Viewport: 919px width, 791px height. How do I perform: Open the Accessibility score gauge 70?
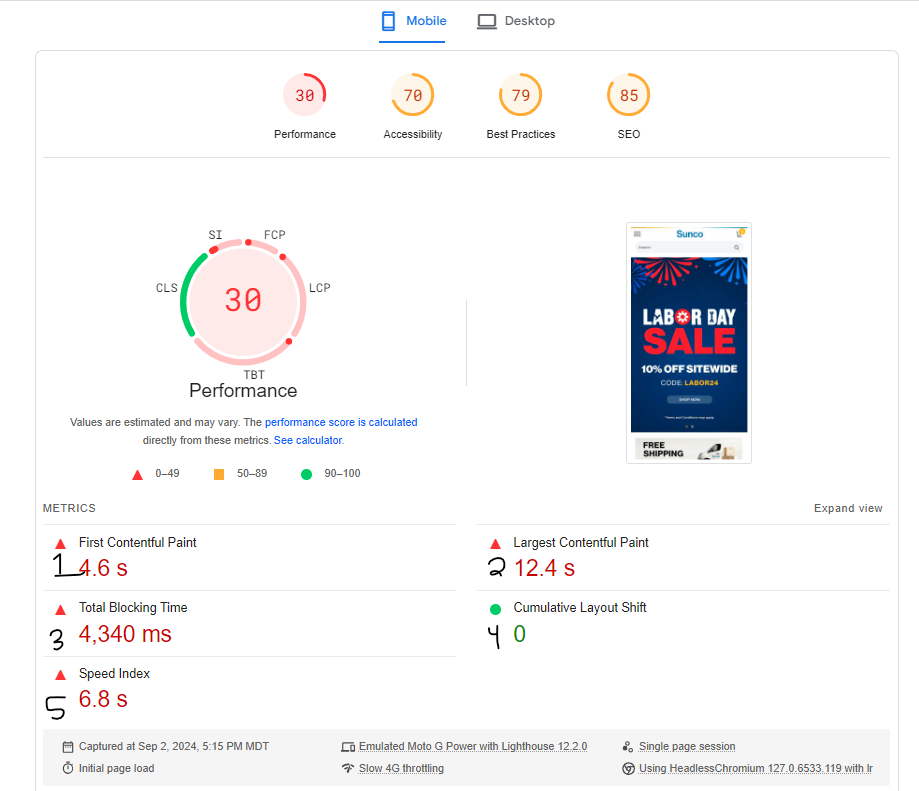click(413, 95)
